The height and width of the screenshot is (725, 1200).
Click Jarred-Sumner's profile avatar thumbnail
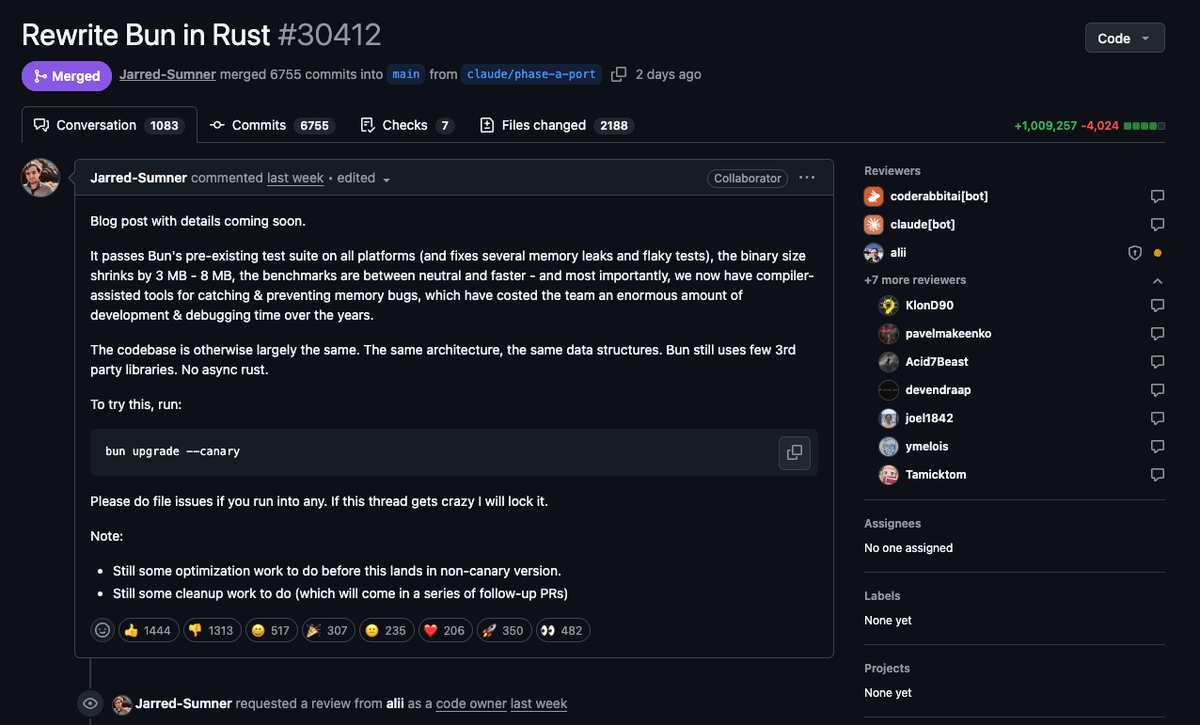tap(41, 178)
